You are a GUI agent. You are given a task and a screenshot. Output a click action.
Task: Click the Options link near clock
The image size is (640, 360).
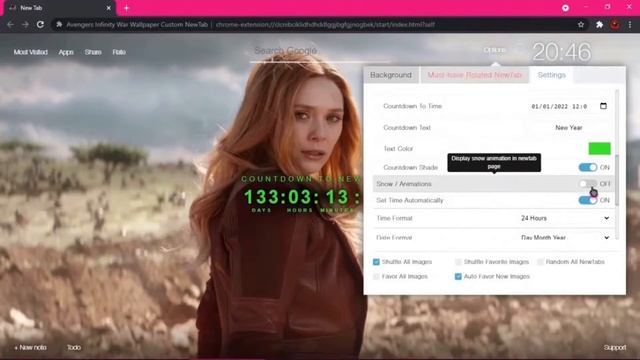point(495,50)
